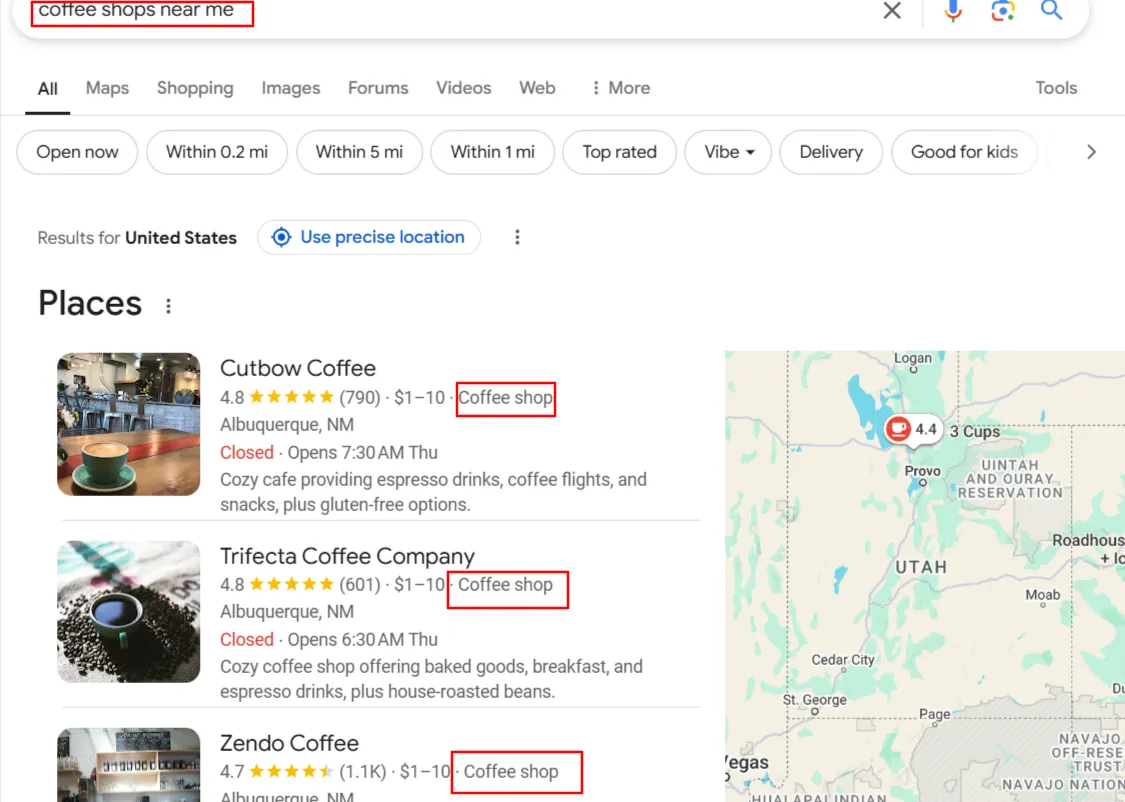The width and height of the screenshot is (1125, 802).
Task: Enable the Good for kids filter
Action: click(x=963, y=152)
